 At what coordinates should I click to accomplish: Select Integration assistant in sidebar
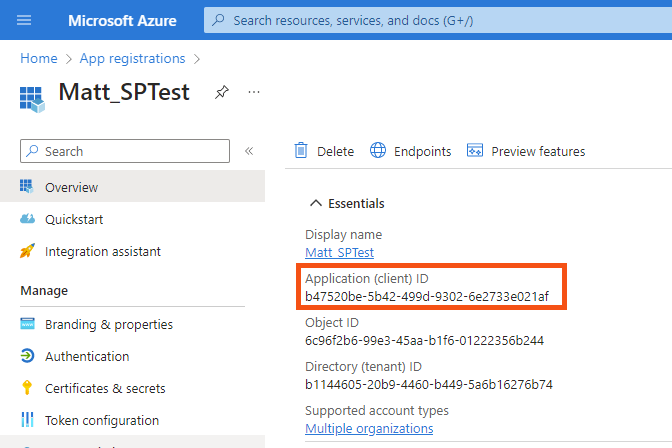(x=102, y=251)
